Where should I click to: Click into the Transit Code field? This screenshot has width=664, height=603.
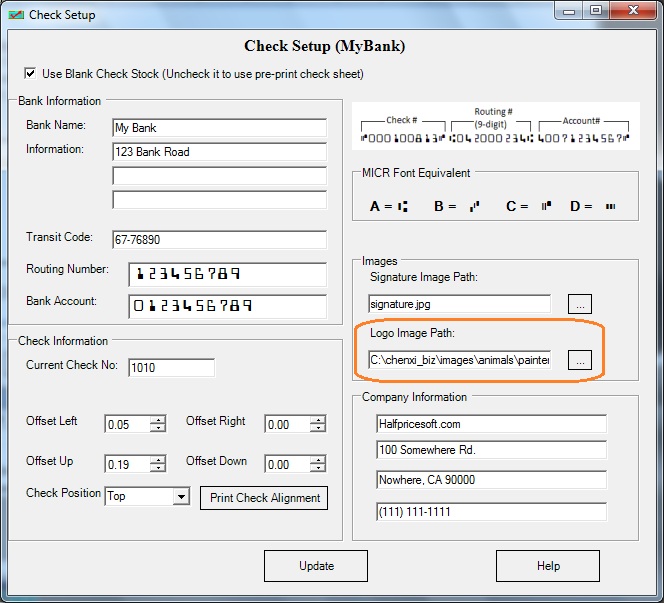click(219, 240)
